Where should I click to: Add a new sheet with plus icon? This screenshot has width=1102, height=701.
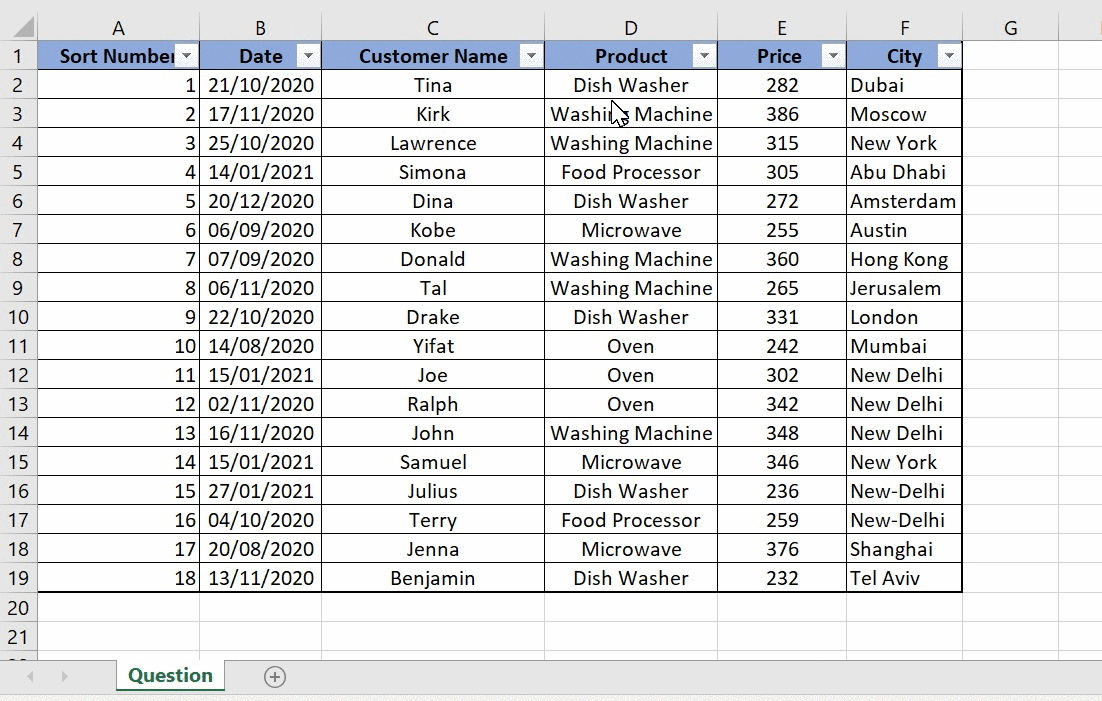[275, 677]
